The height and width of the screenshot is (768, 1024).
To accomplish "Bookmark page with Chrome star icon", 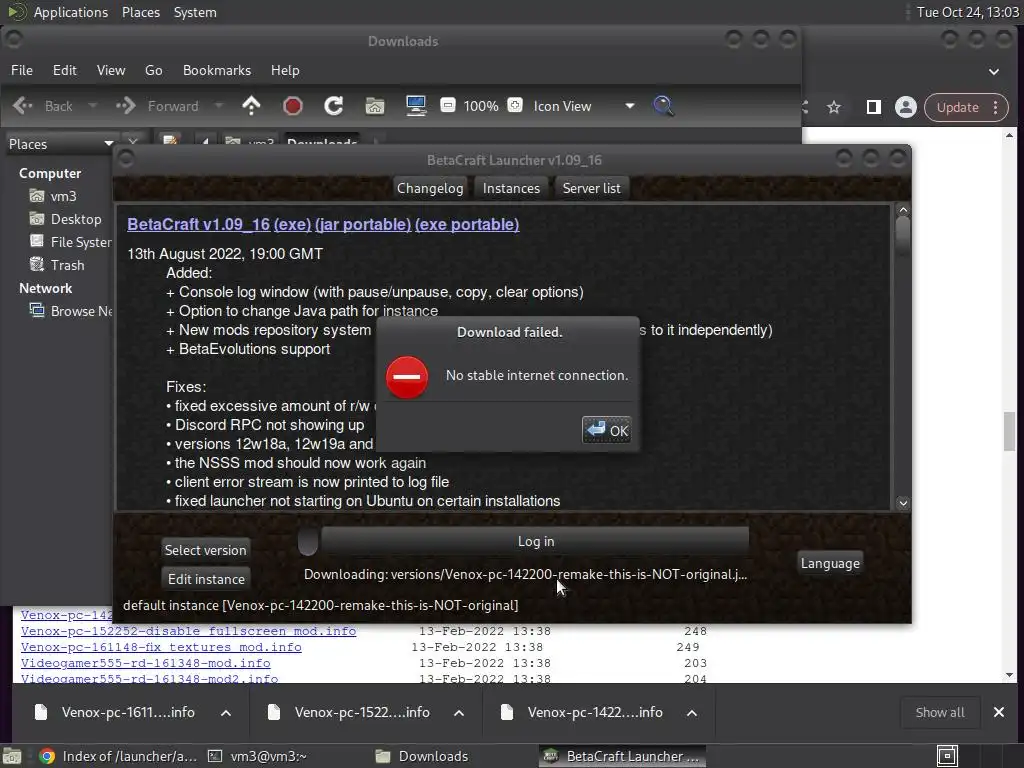I will coord(833,107).
